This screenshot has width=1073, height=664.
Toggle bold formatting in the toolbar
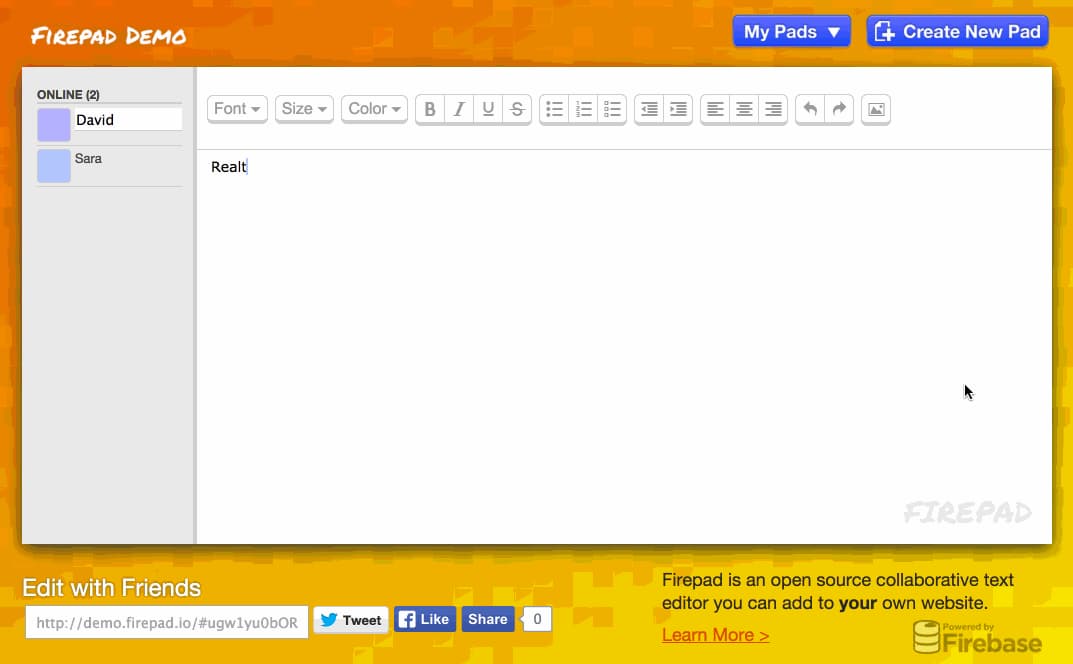[x=430, y=109]
